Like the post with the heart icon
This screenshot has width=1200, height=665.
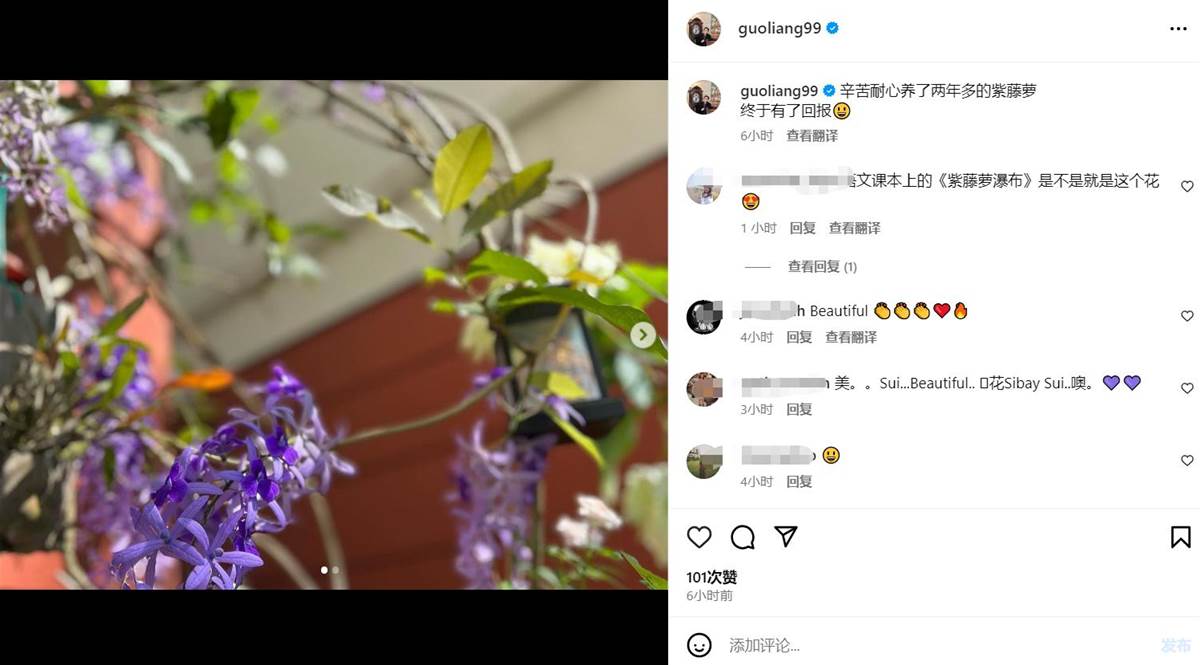pyautogui.click(x=699, y=537)
